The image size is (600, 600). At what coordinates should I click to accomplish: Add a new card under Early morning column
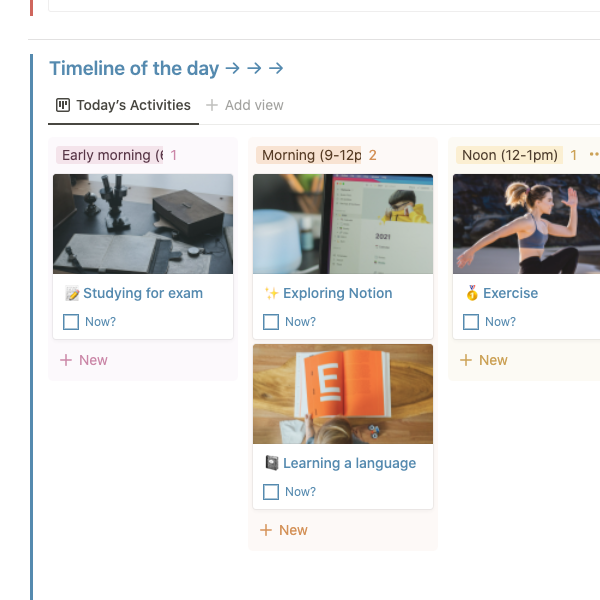tap(84, 360)
